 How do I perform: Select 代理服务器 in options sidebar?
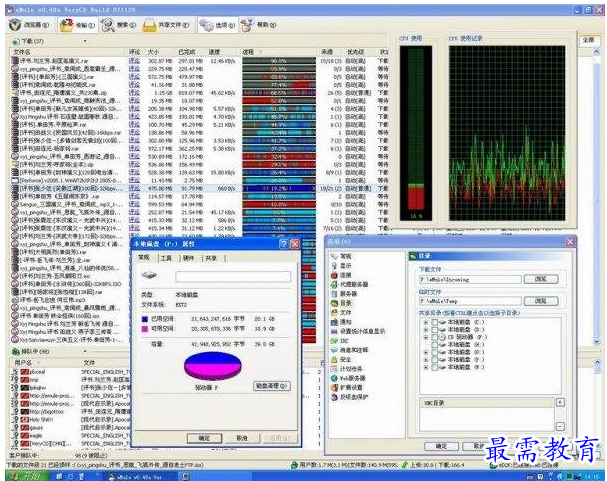tap(349, 284)
